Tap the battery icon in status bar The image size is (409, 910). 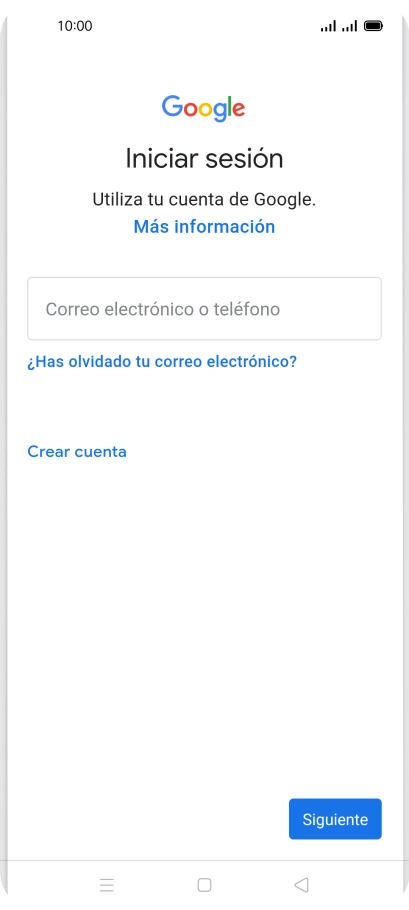pyautogui.click(x=372, y=26)
